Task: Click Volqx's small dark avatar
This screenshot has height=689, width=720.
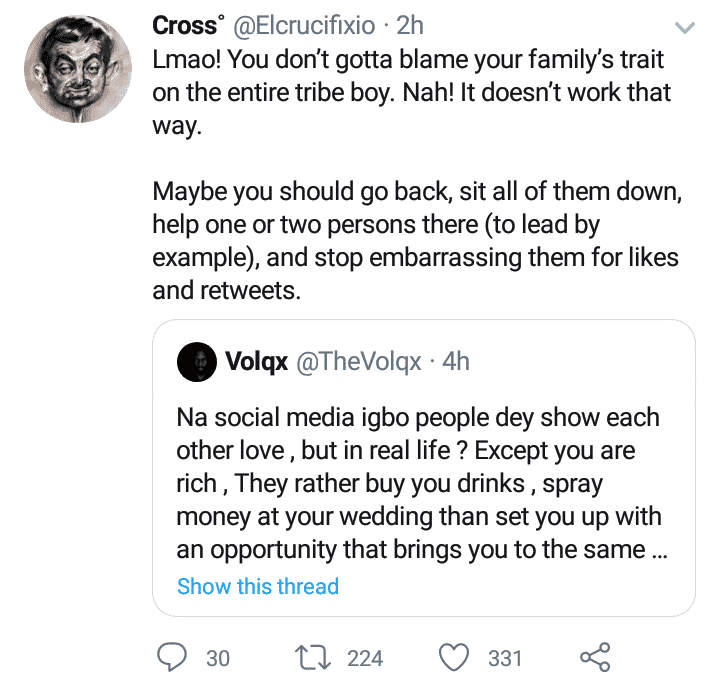Action: [198, 362]
